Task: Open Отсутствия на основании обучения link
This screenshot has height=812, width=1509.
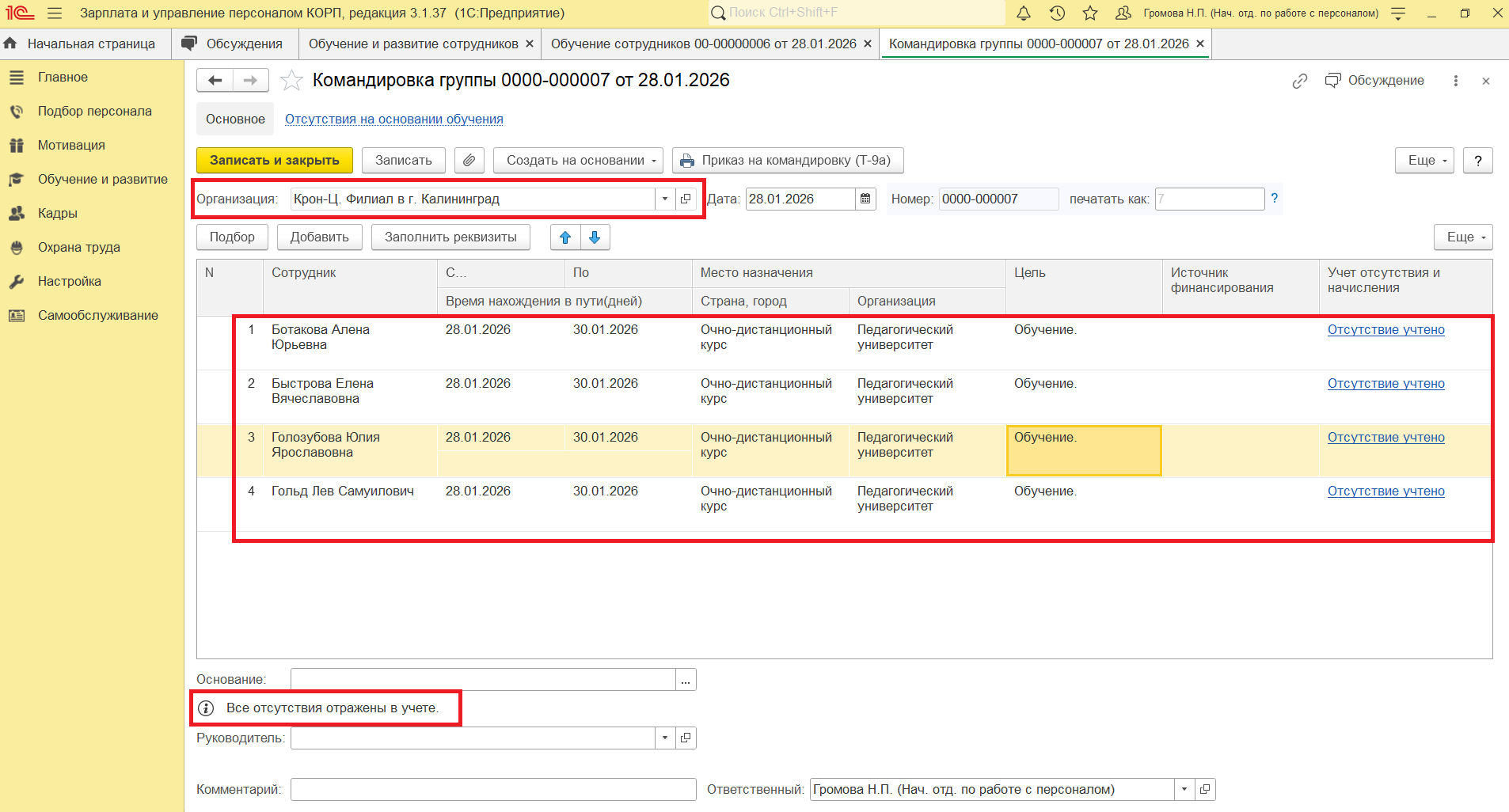Action: (x=393, y=120)
